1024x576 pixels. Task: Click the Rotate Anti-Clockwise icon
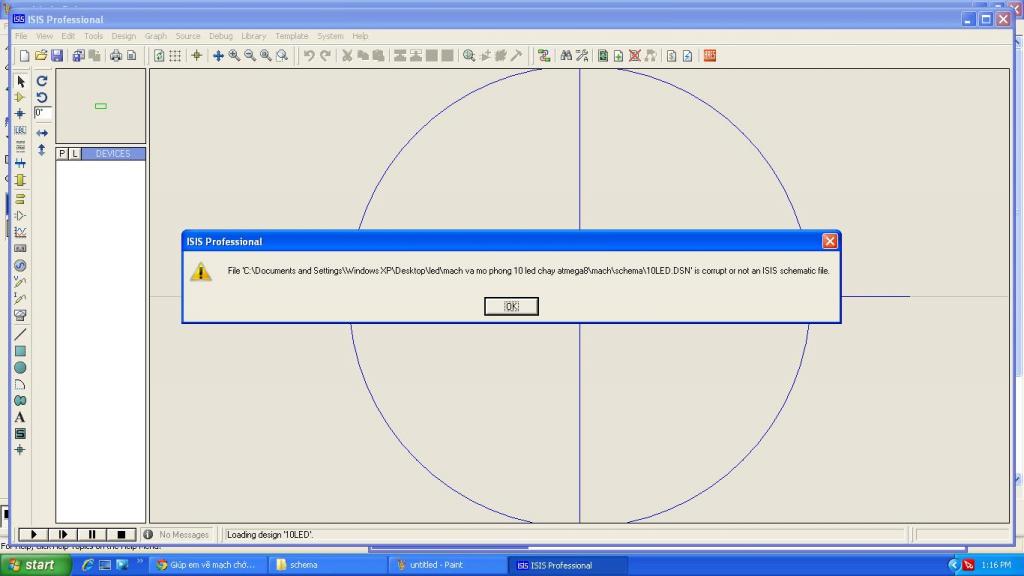[42, 97]
